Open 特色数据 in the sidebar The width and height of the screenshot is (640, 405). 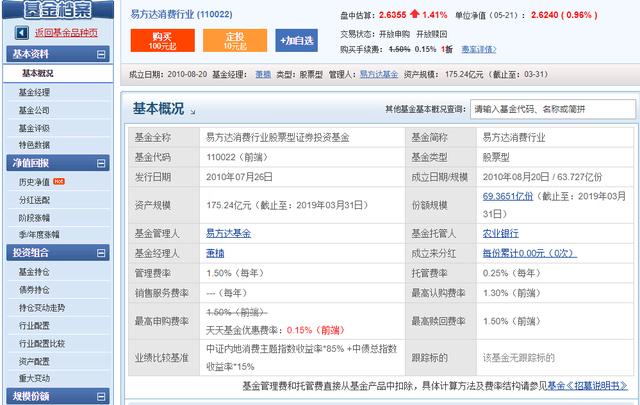tap(34, 145)
